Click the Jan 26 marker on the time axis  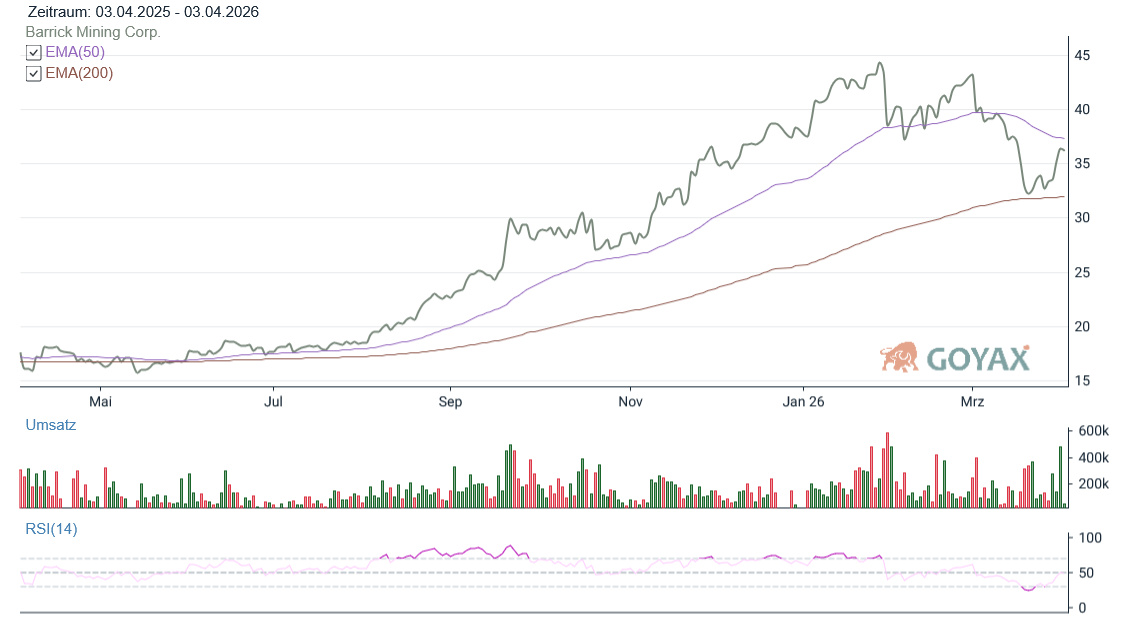(x=803, y=402)
